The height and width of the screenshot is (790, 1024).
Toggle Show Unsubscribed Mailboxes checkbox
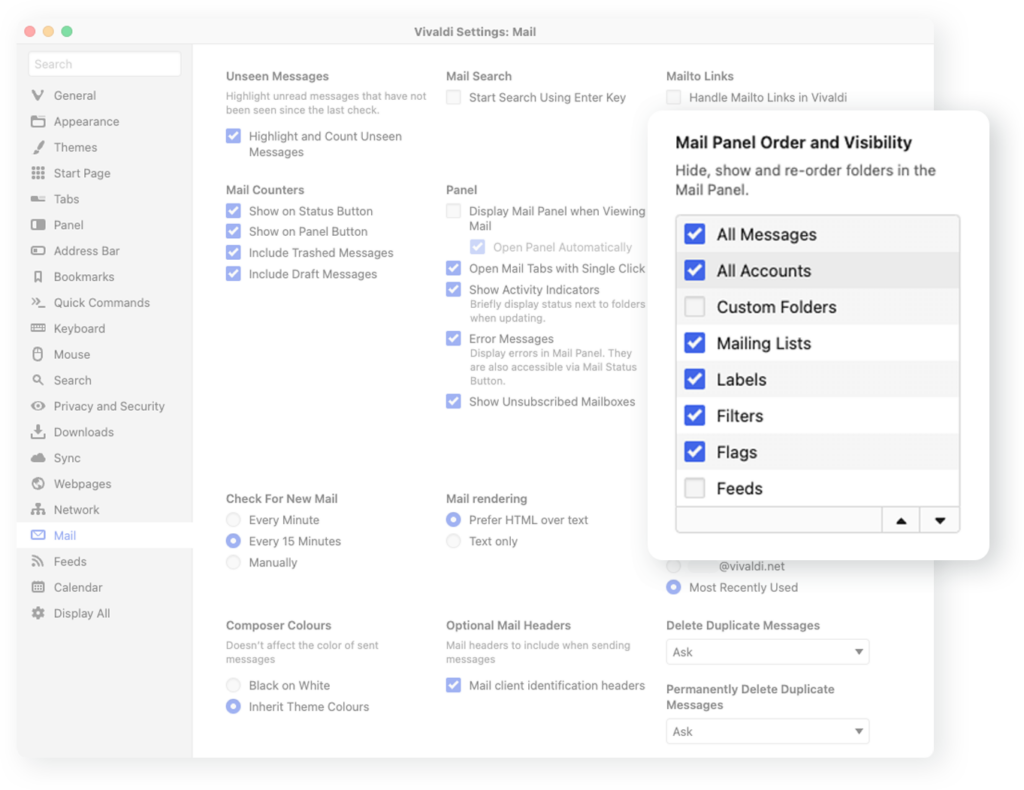pos(453,401)
